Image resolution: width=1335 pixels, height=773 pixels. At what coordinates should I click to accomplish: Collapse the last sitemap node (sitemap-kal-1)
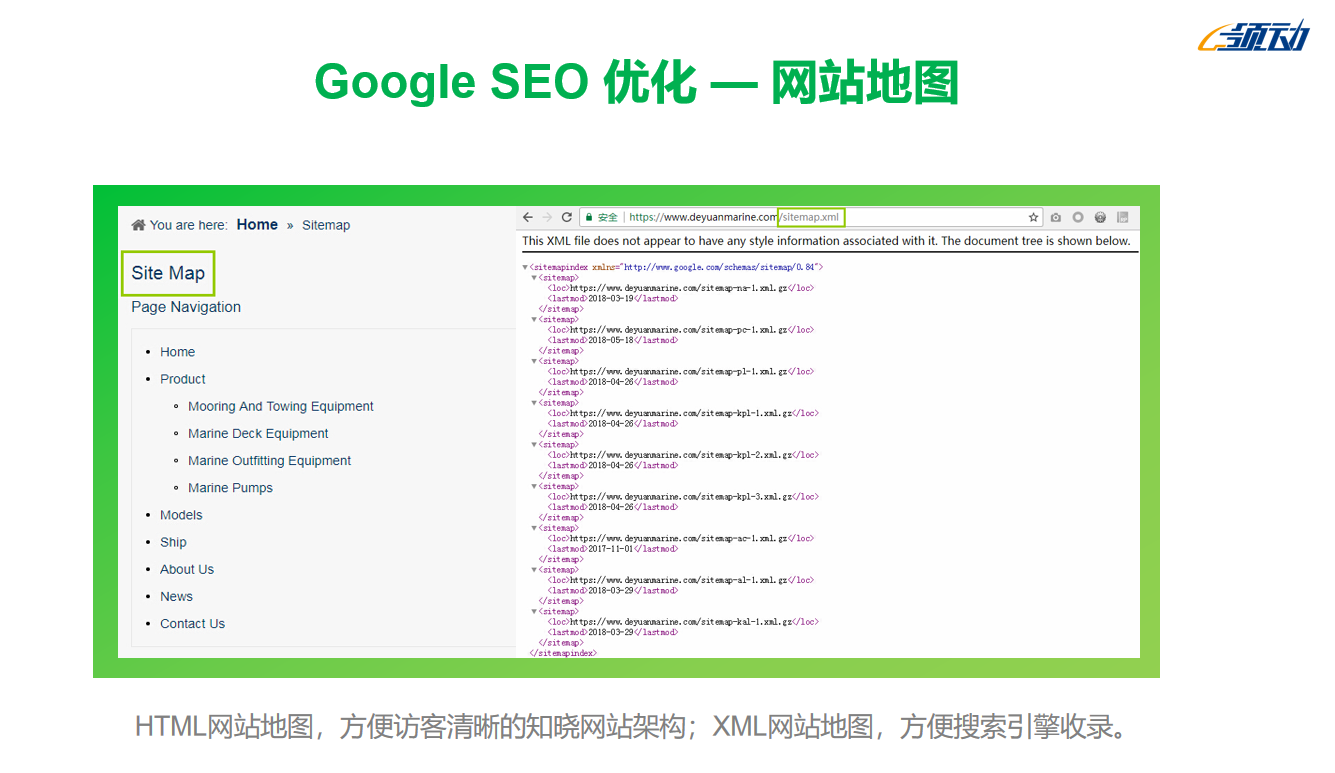(x=534, y=611)
